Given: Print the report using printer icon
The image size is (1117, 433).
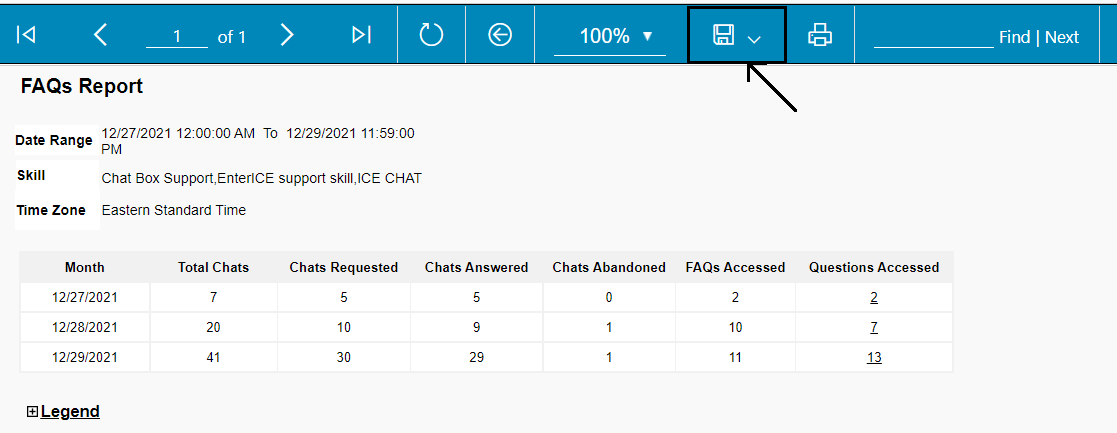Looking at the screenshot, I should click(x=820, y=35).
